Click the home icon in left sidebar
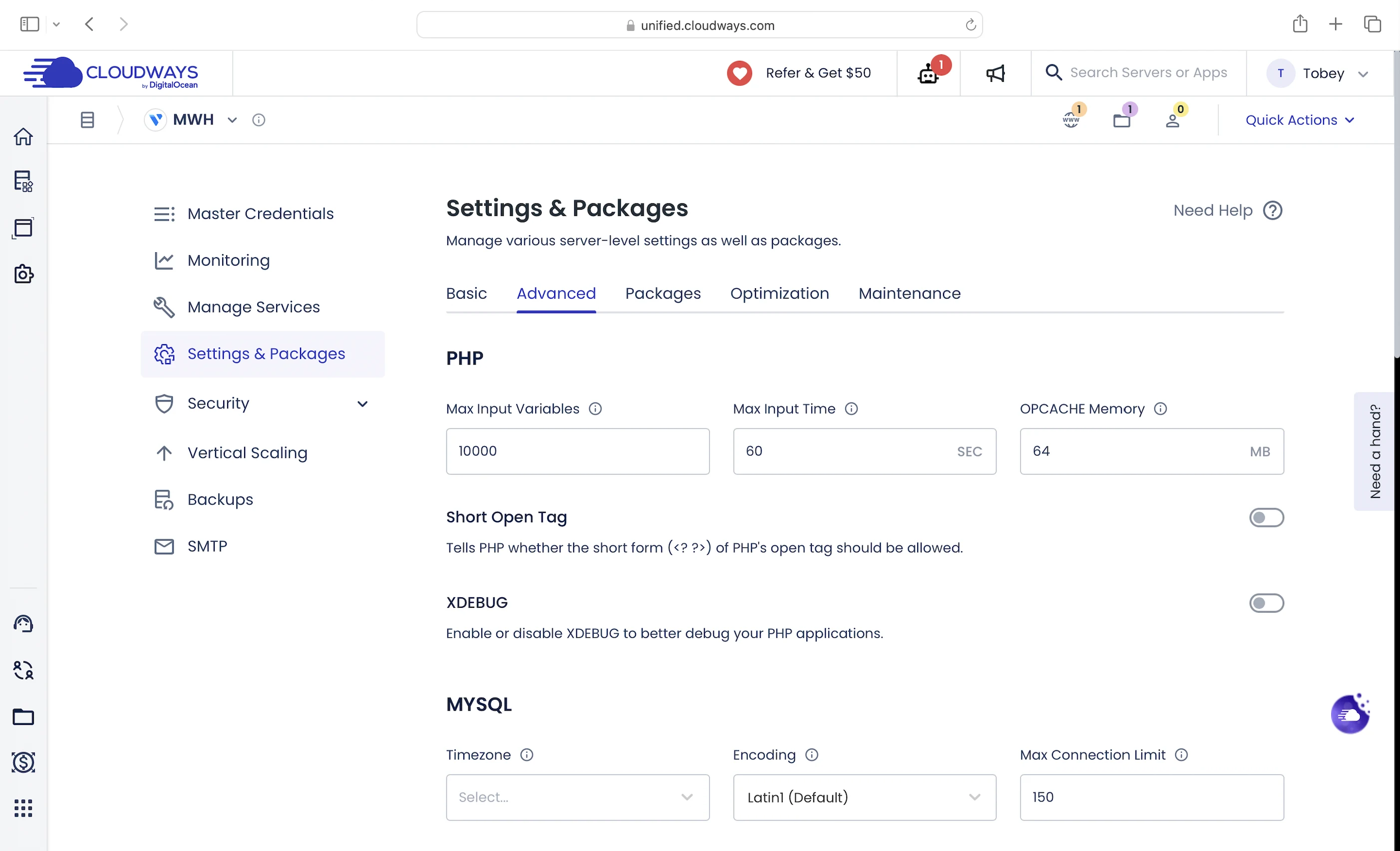This screenshot has width=1400, height=851. [x=23, y=136]
